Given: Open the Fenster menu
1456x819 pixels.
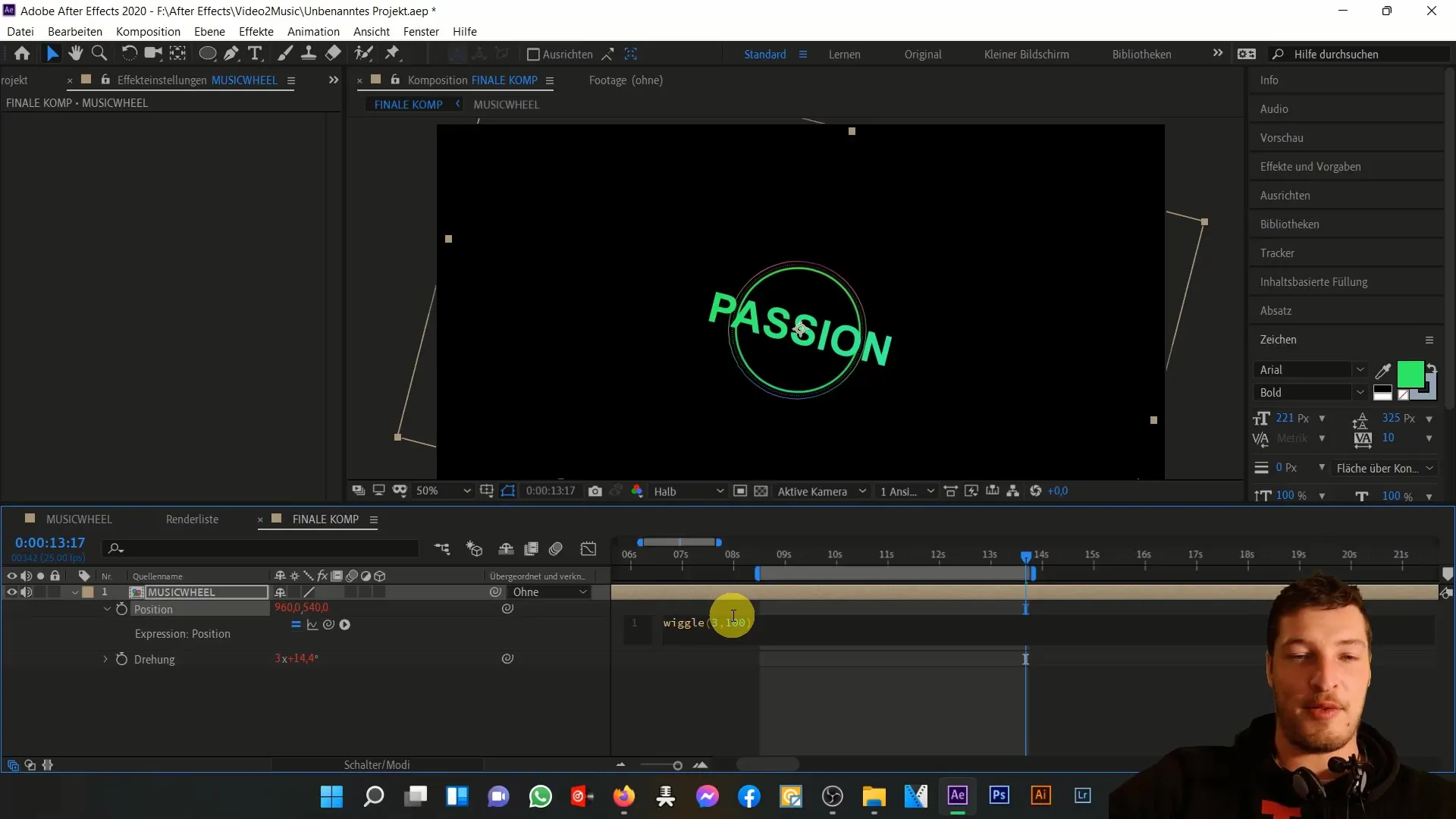Looking at the screenshot, I should pos(421,32).
